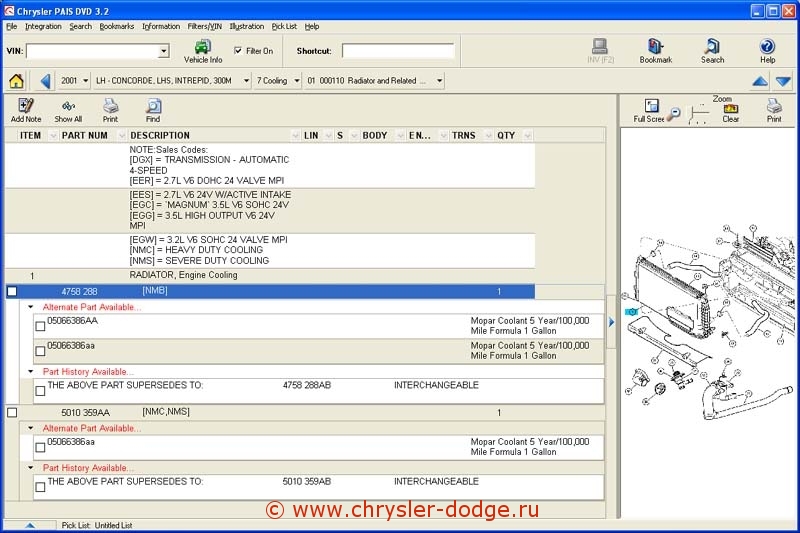Viewport: 800px width, 533px height.
Task: Open Vehicle Info
Action: 203,51
